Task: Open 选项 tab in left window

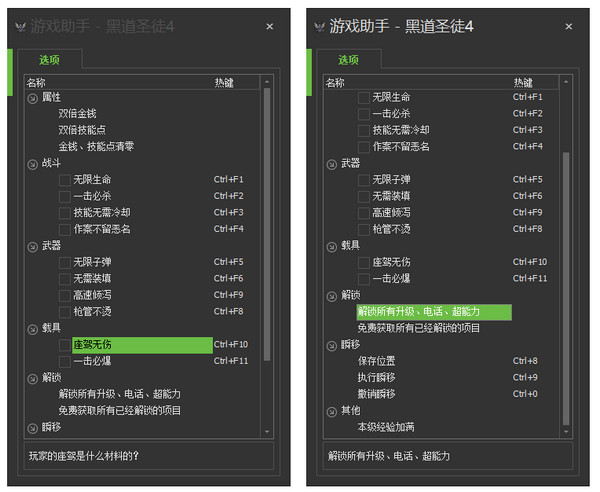Action: pos(49,60)
